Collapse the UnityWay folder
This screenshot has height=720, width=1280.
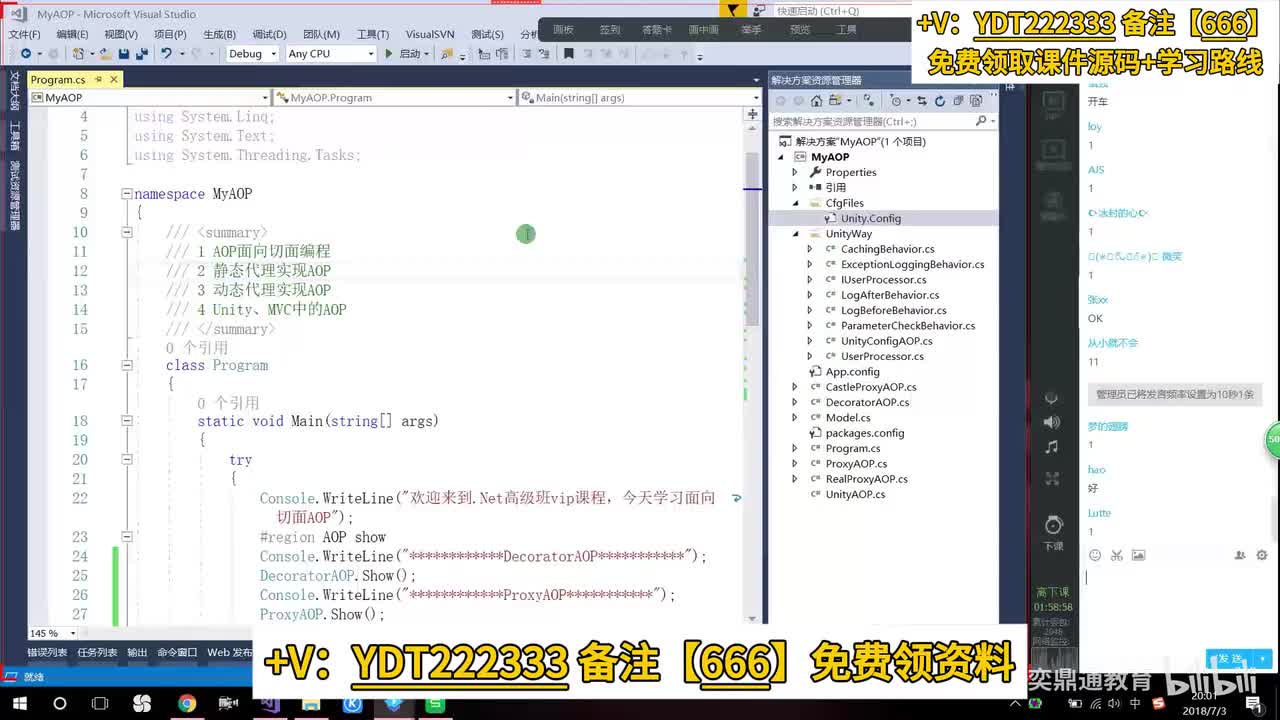pyautogui.click(x=795, y=234)
